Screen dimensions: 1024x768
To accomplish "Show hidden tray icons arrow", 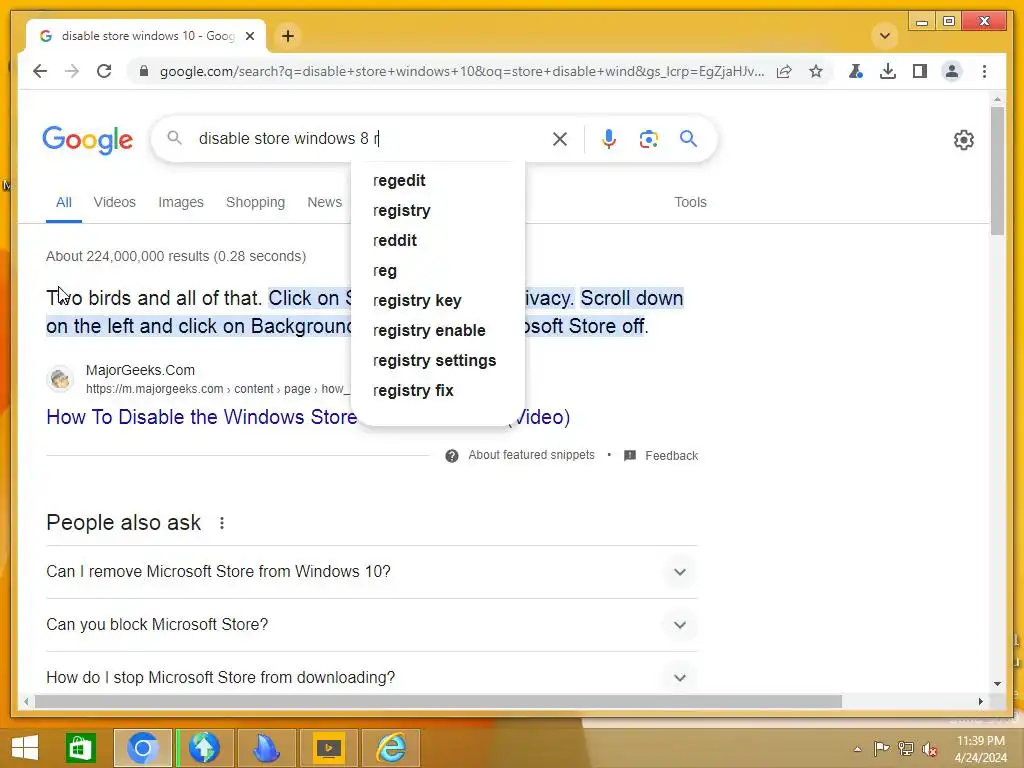I will [x=857, y=748].
